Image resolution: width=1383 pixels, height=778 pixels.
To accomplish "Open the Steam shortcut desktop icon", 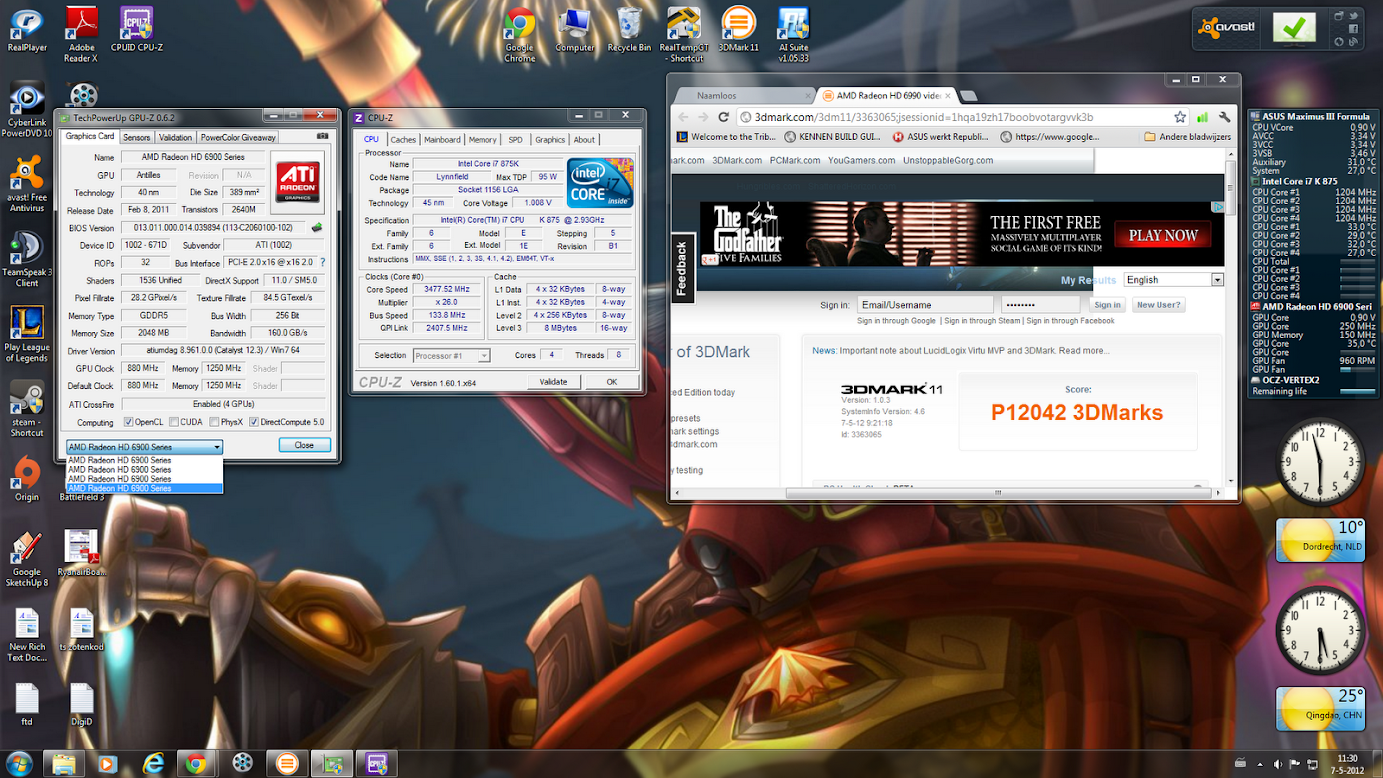I will tap(27, 410).
